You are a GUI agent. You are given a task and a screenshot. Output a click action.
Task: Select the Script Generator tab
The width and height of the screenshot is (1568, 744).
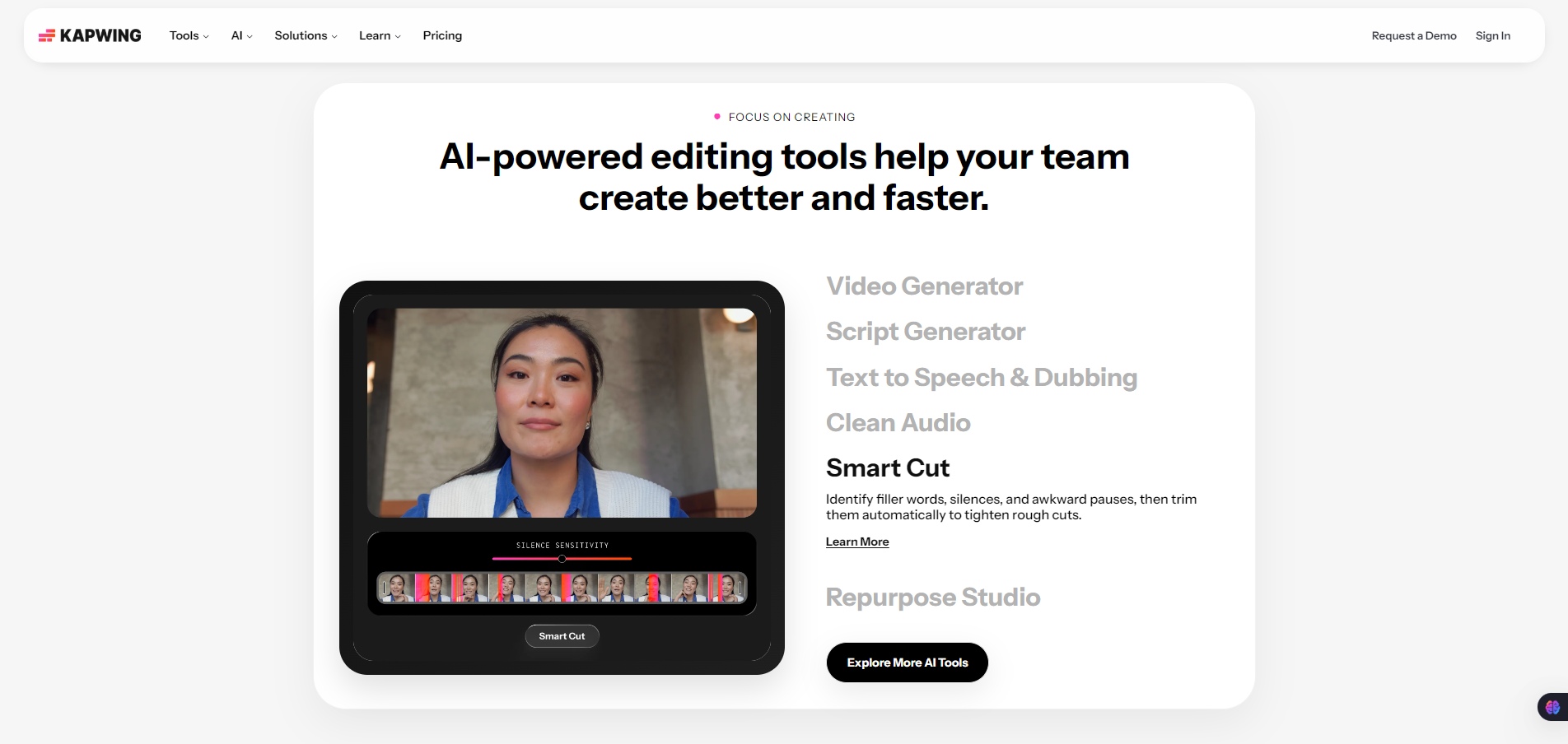926,332
